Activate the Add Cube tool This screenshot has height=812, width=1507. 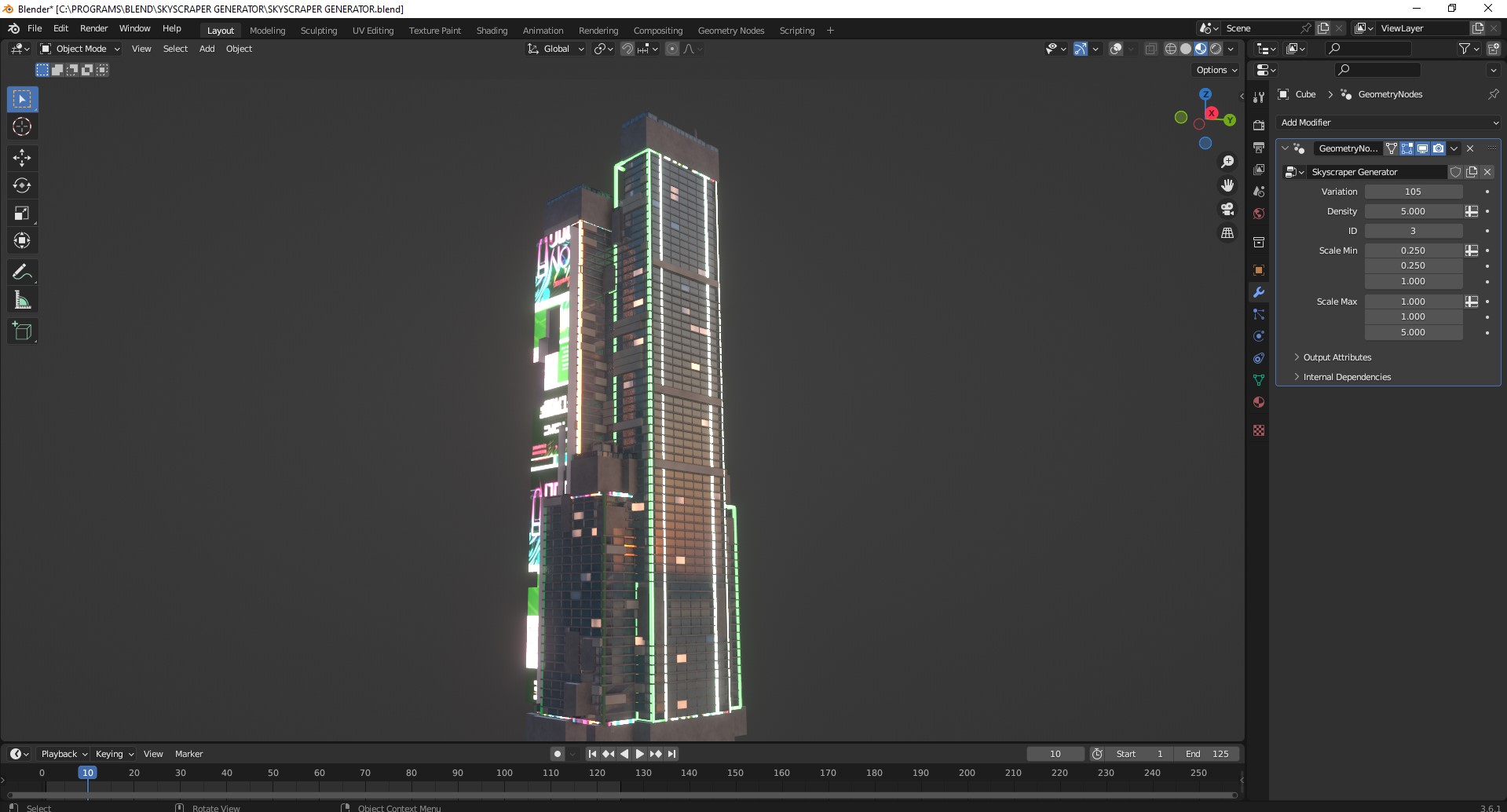click(22, 331)
